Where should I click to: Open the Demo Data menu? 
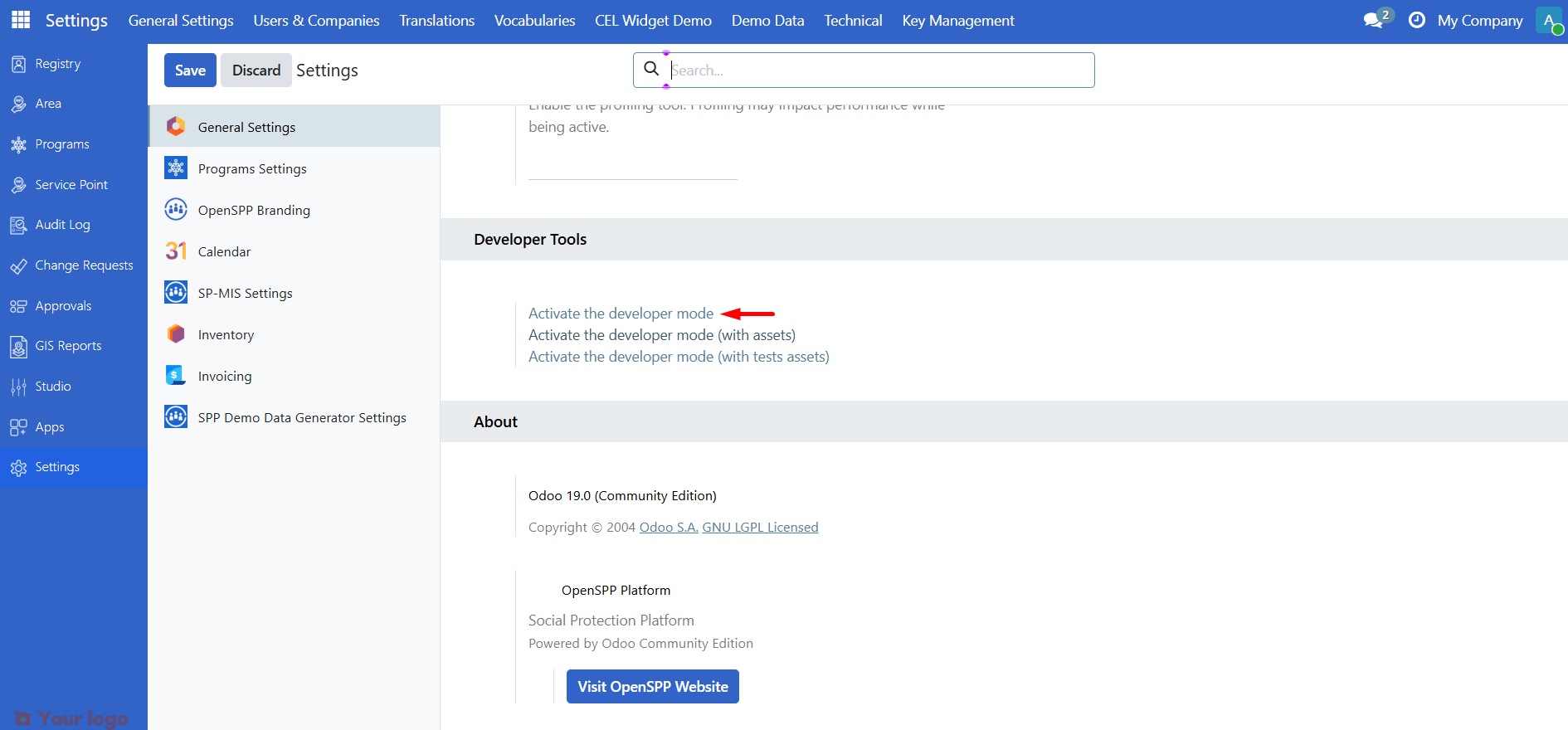(768, 21)
